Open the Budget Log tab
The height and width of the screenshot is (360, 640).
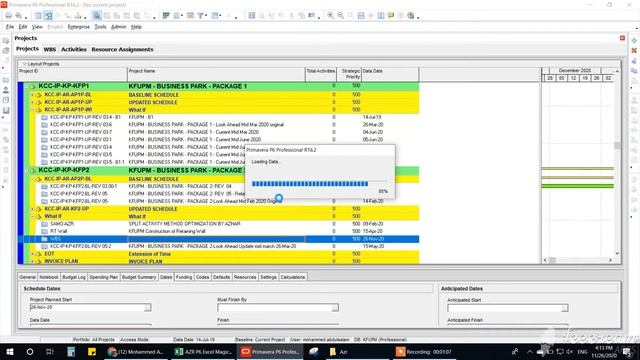point(73,277)
